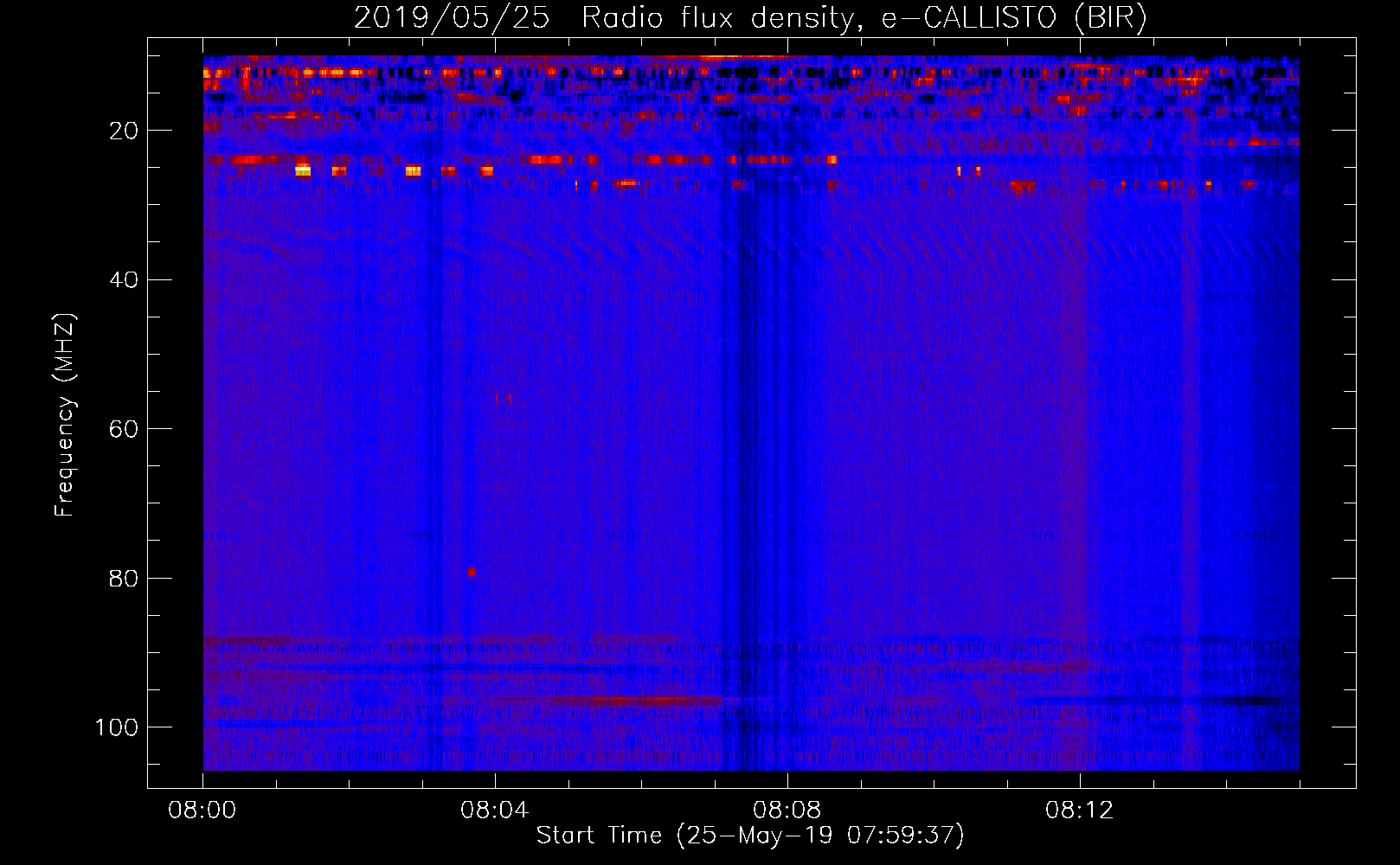
Task: Click the 08:04 time tick label
Action: pyautogui.click(x=494, y=811)
